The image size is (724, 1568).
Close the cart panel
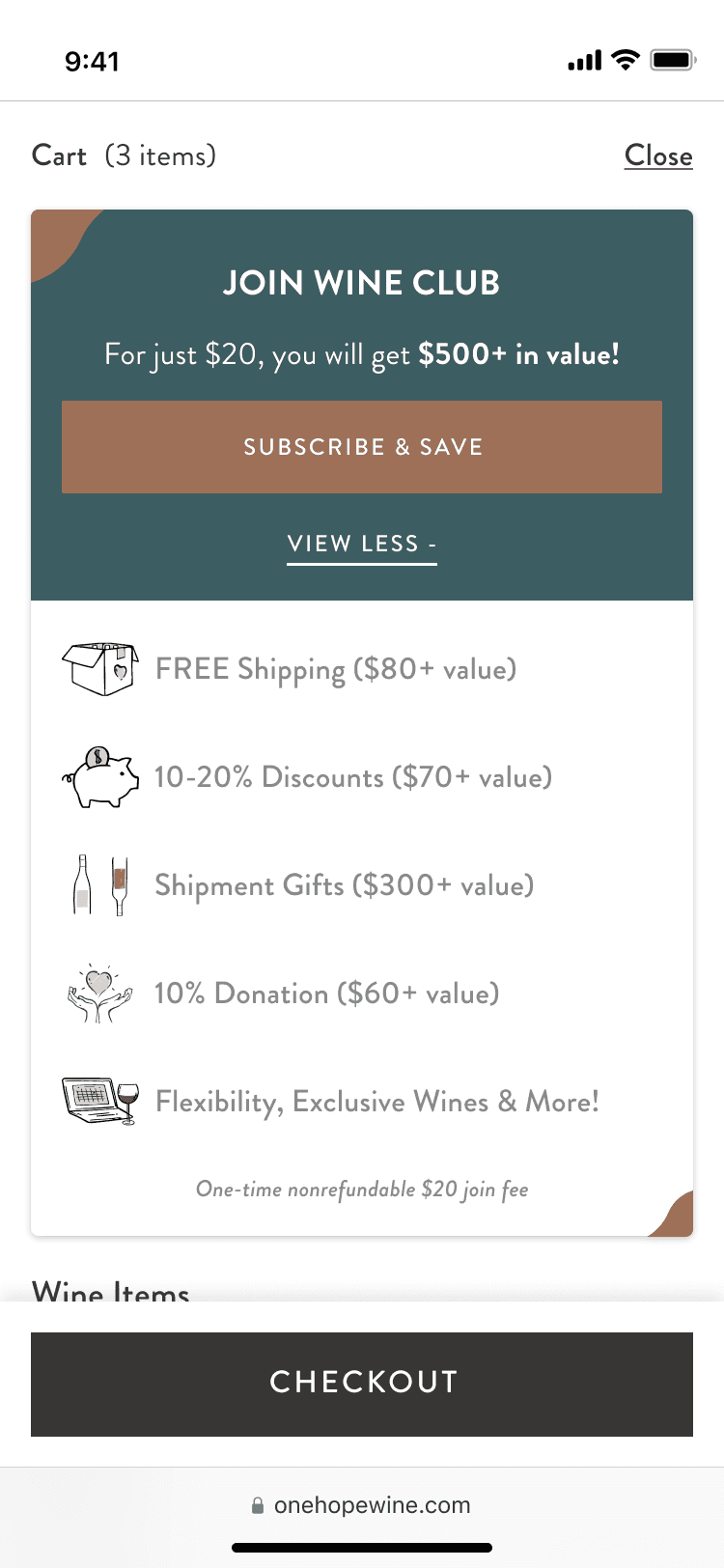[x=658, y=155]
